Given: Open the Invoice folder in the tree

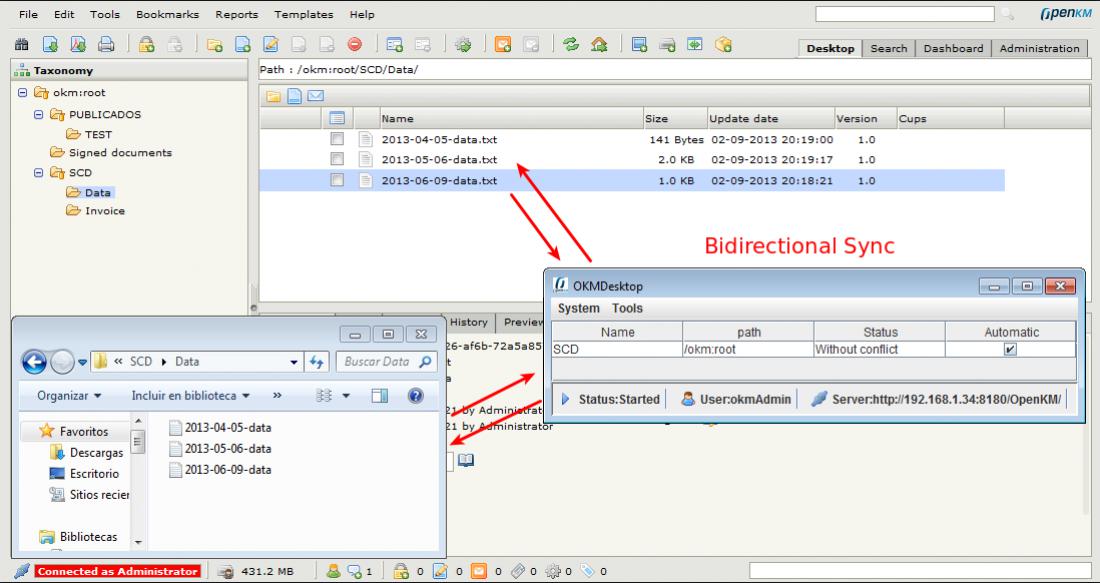Looking at the screenshot, I should click(104, 211).
